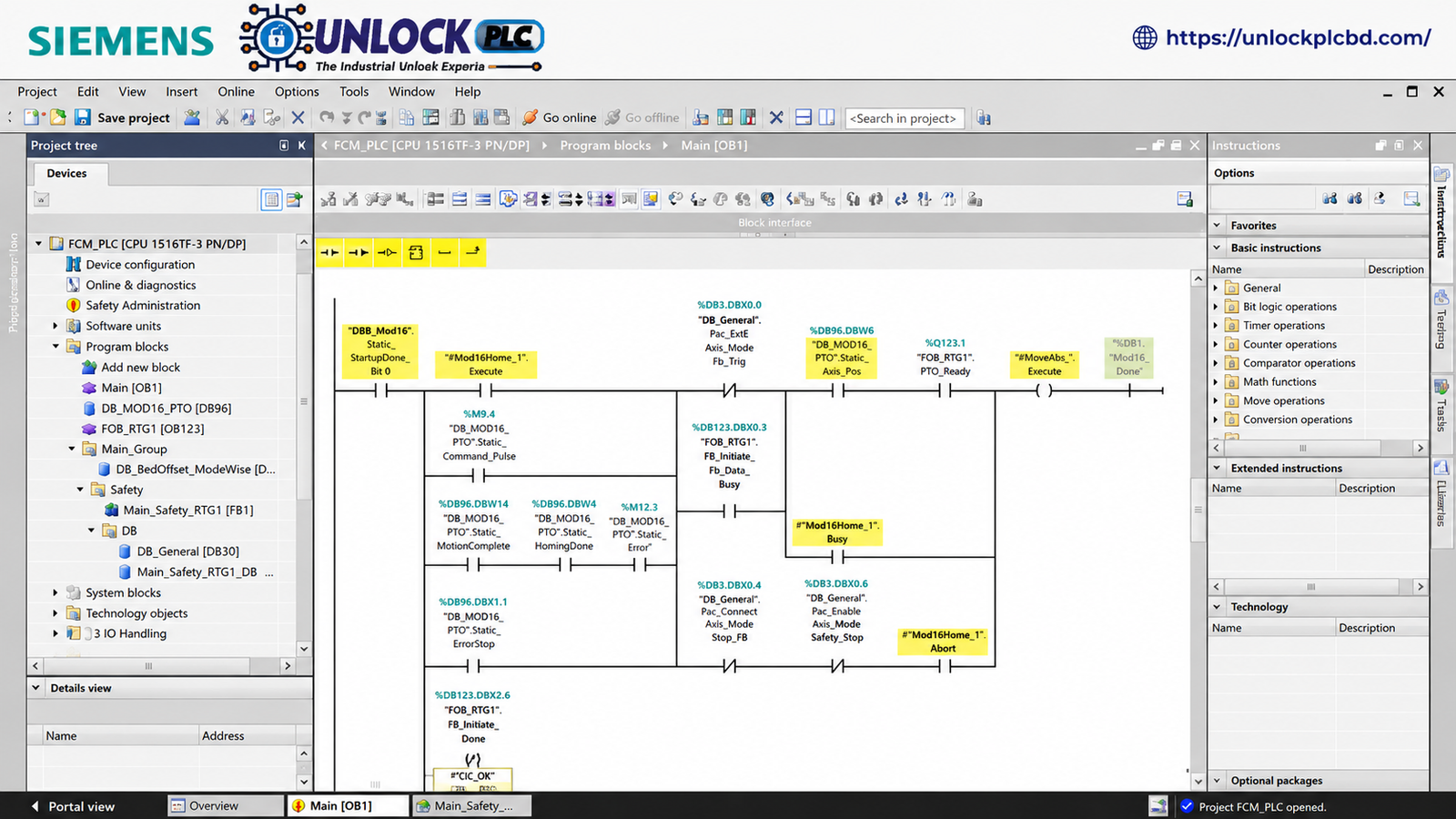Expand the Software units node
The height and width of the screenshot is (819, 1456).
pyautogui.click(x=55, y=326)
